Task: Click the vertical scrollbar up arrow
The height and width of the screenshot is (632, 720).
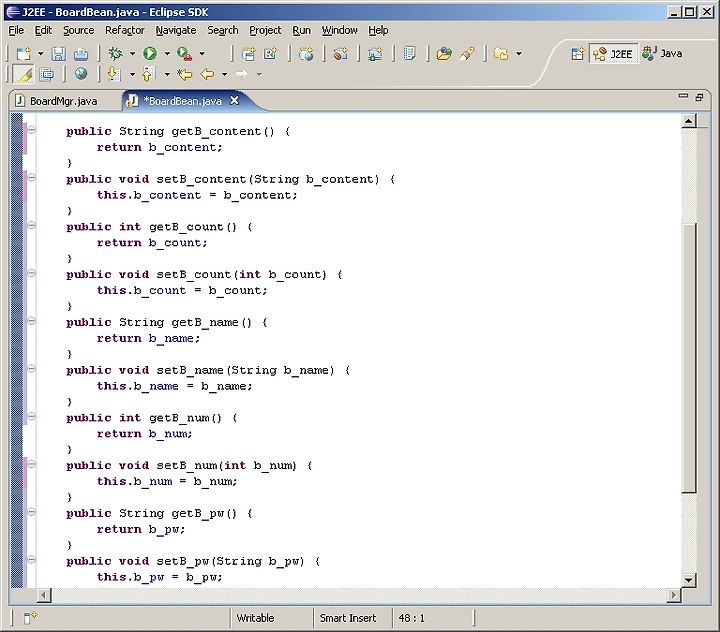Action: click(689, 121)
